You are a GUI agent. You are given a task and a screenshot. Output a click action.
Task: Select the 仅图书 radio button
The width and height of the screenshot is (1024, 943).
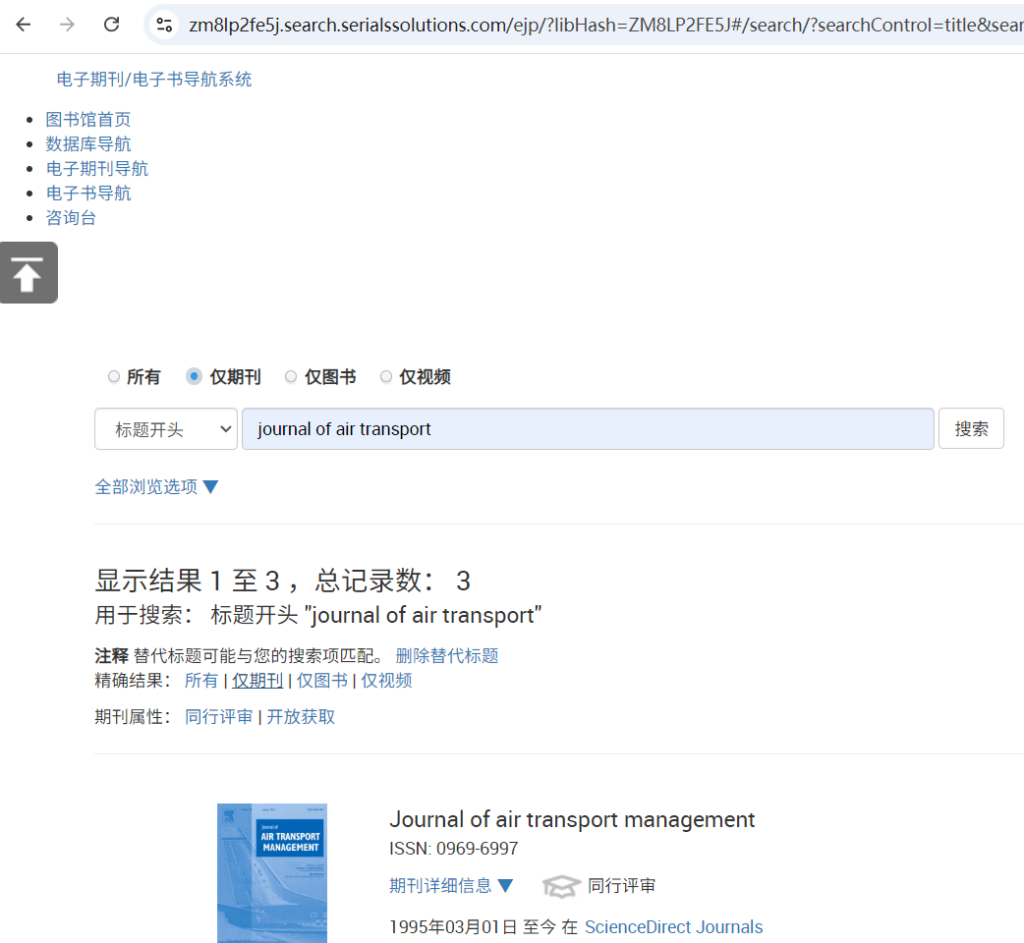(x=291, y=377)
